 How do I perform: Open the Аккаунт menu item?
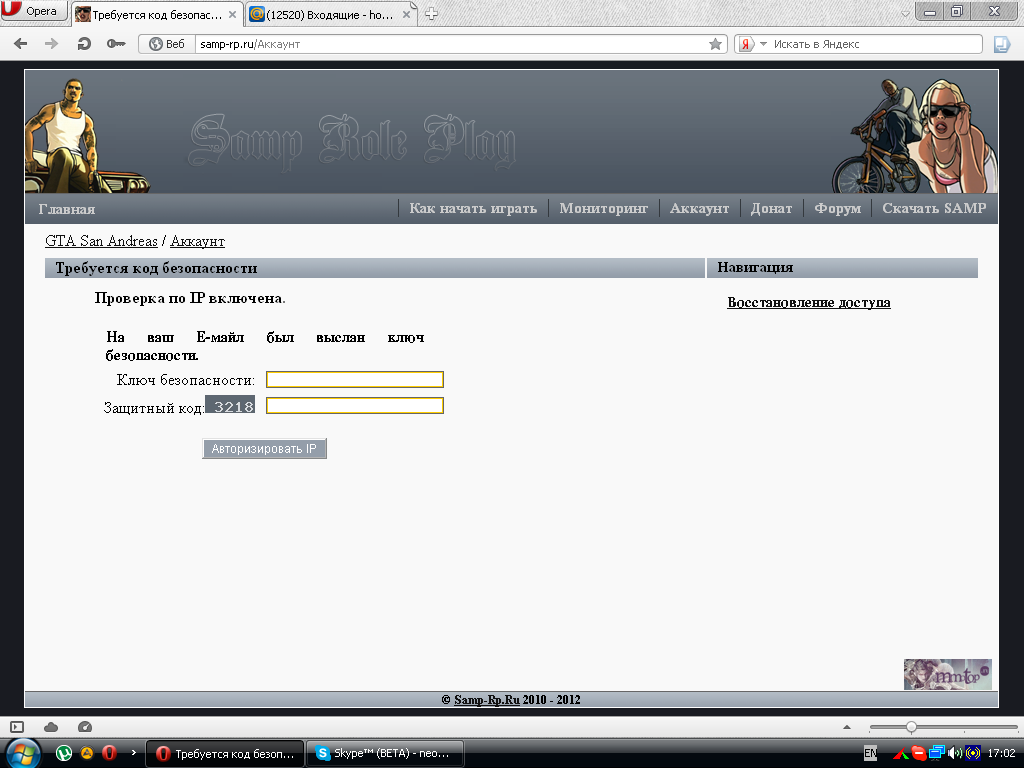pos(699,208)
